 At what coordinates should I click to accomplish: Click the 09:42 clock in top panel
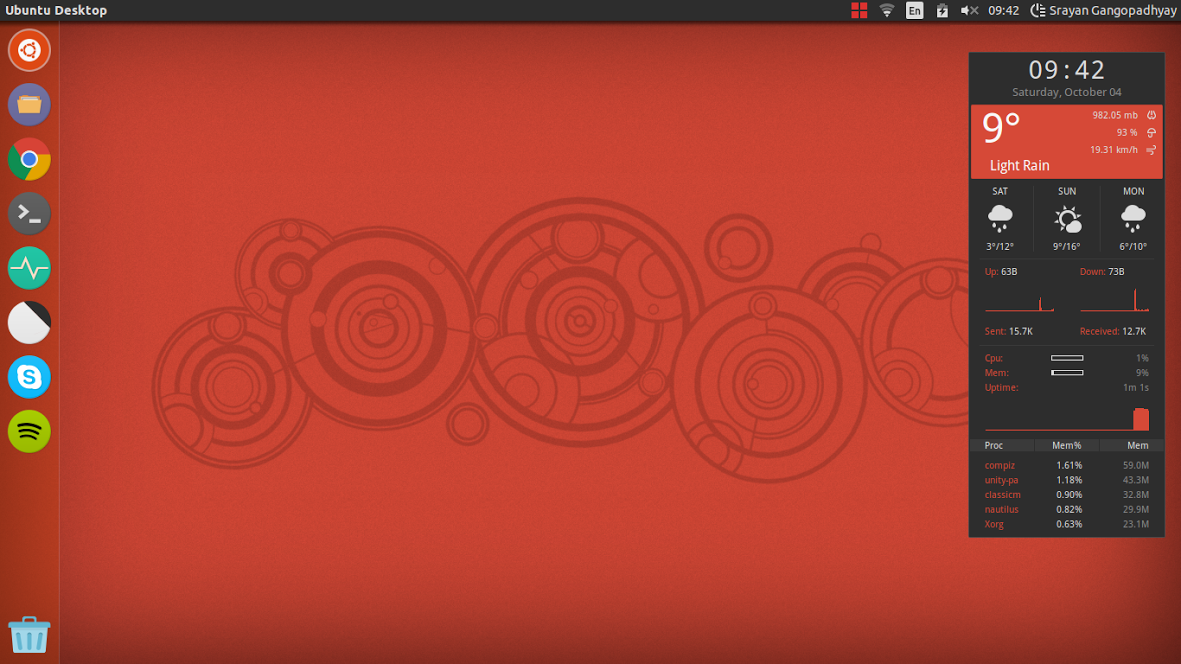pyautogui.click(x=1003, y=11)
